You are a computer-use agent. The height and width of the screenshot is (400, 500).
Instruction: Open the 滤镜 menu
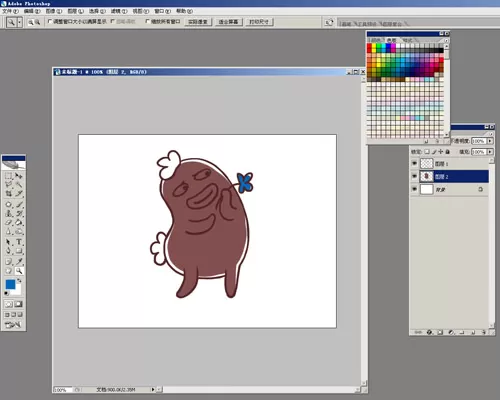tap(119, 11)
